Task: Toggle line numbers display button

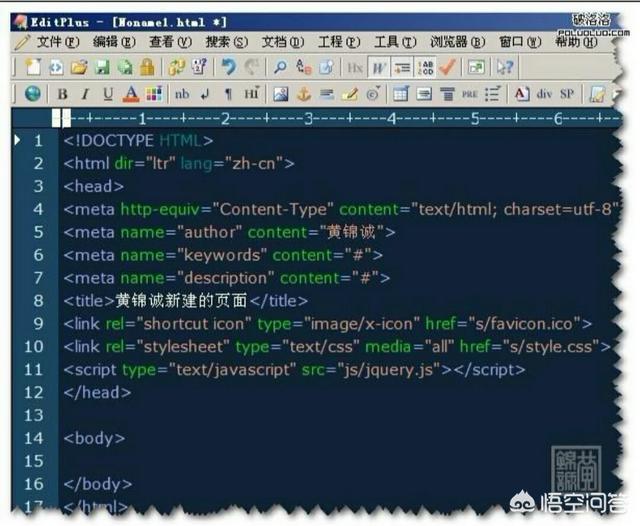Action: 425,67
